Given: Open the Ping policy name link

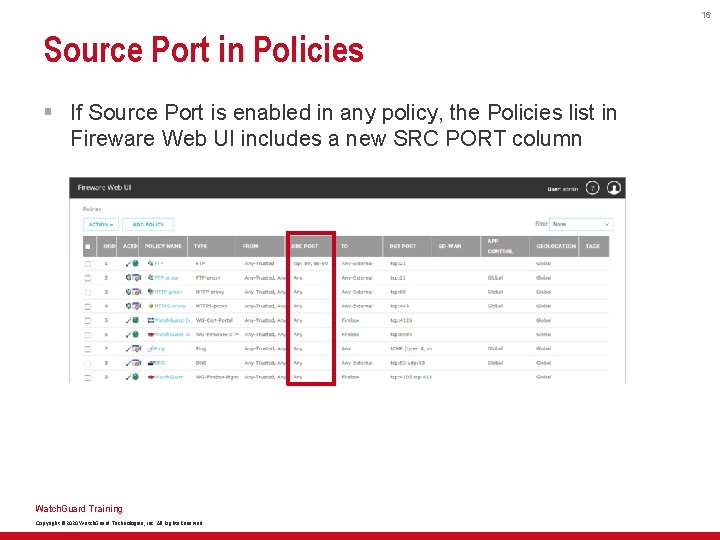Looking at the screenshot, I should click(x=159, y=349).
